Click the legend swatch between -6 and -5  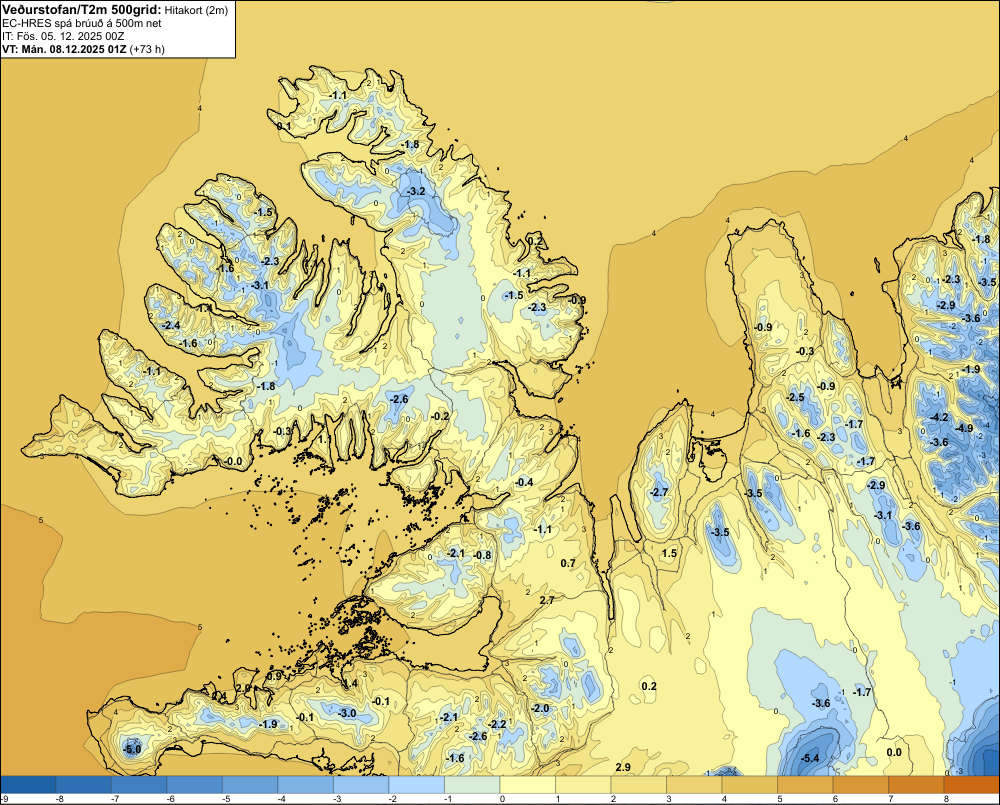[x=195, y=784]
